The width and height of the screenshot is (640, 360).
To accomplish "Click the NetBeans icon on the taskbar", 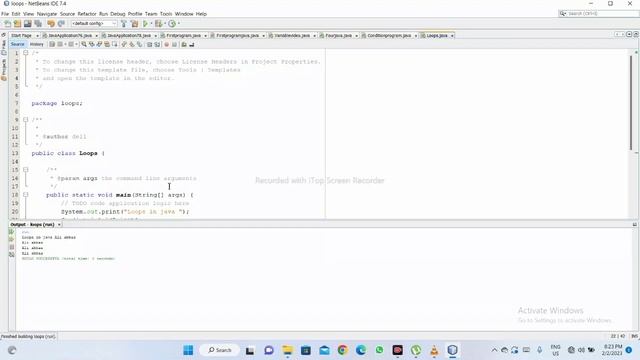I will [452, 350].
